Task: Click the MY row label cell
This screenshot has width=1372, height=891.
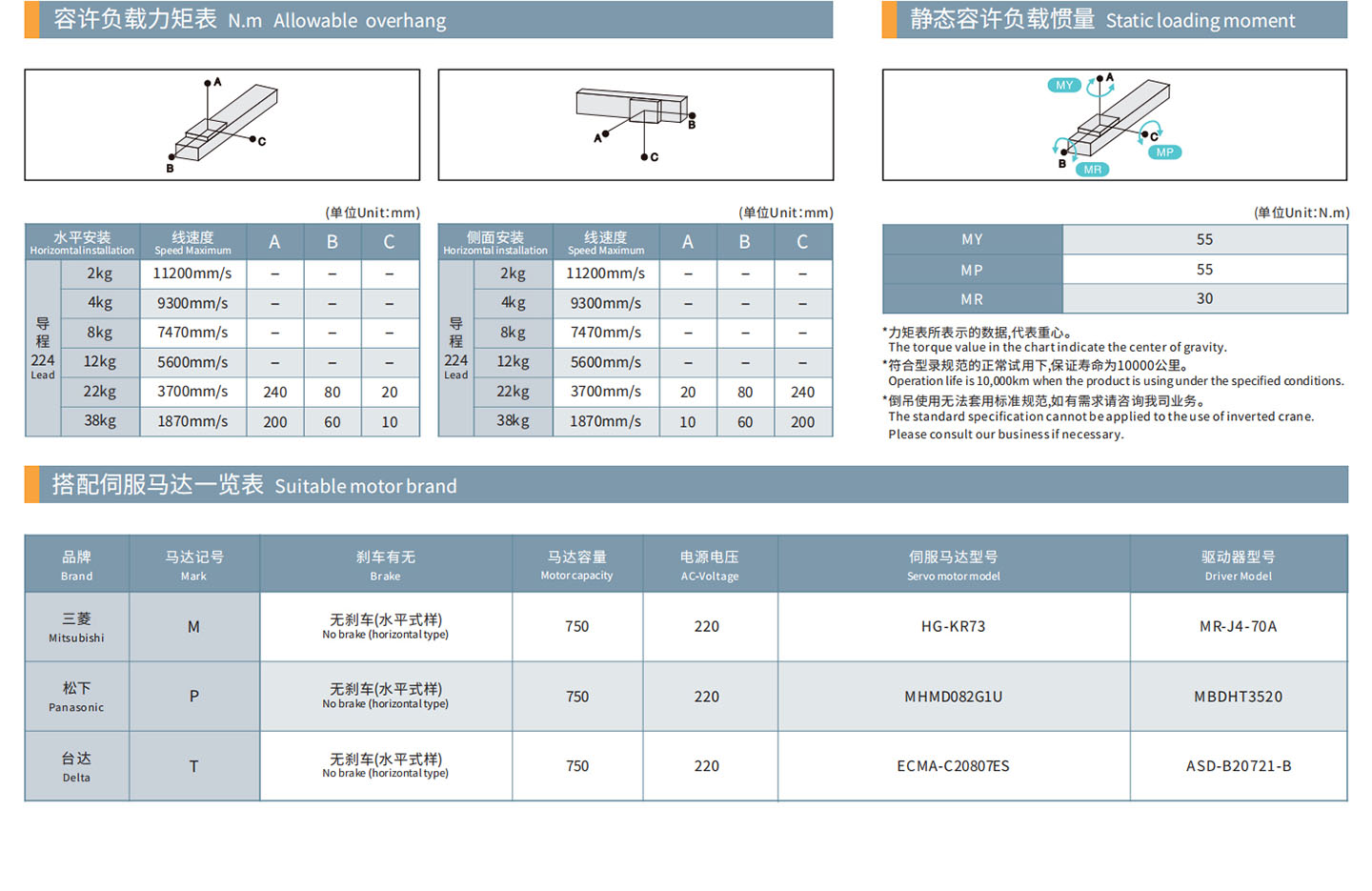Action: click(x=972, y=240)
